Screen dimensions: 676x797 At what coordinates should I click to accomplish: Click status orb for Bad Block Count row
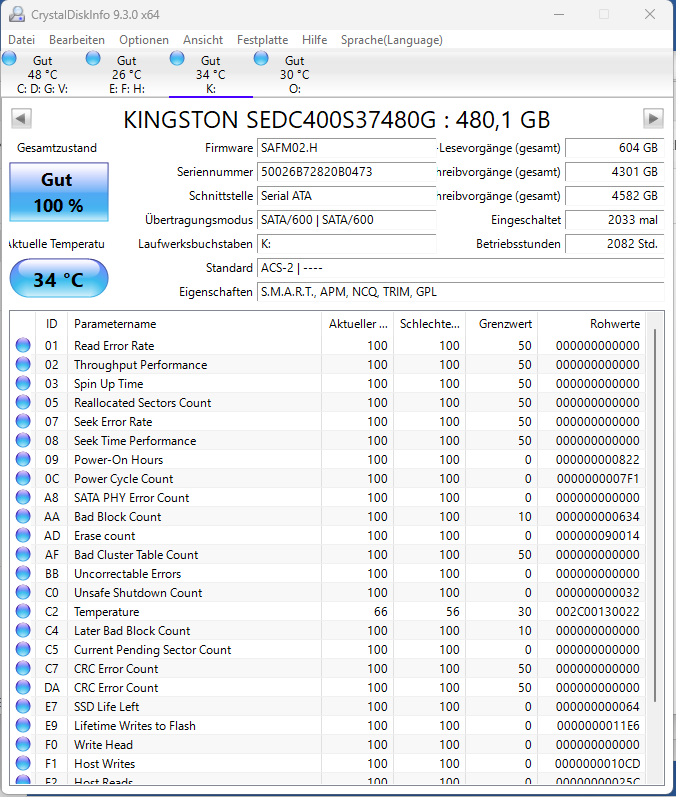(23, 516)
